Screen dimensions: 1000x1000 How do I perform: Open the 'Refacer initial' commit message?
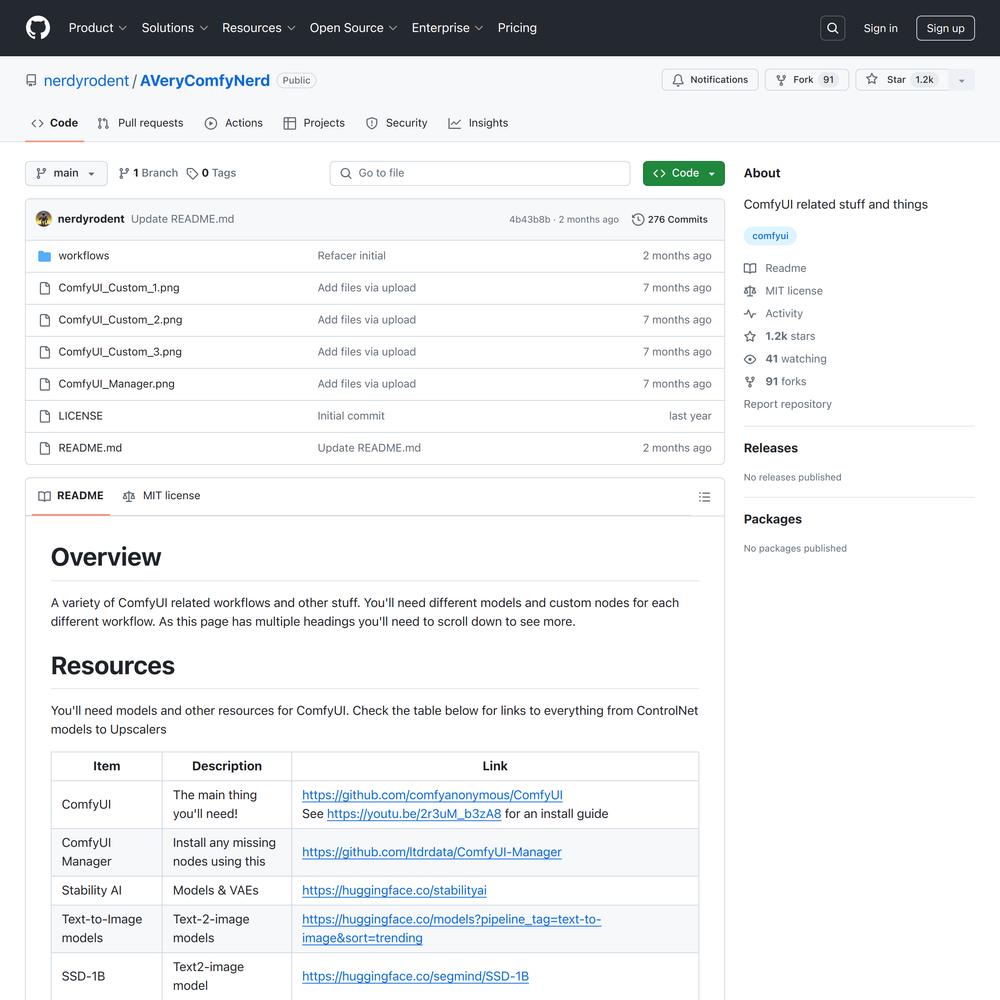351,256
